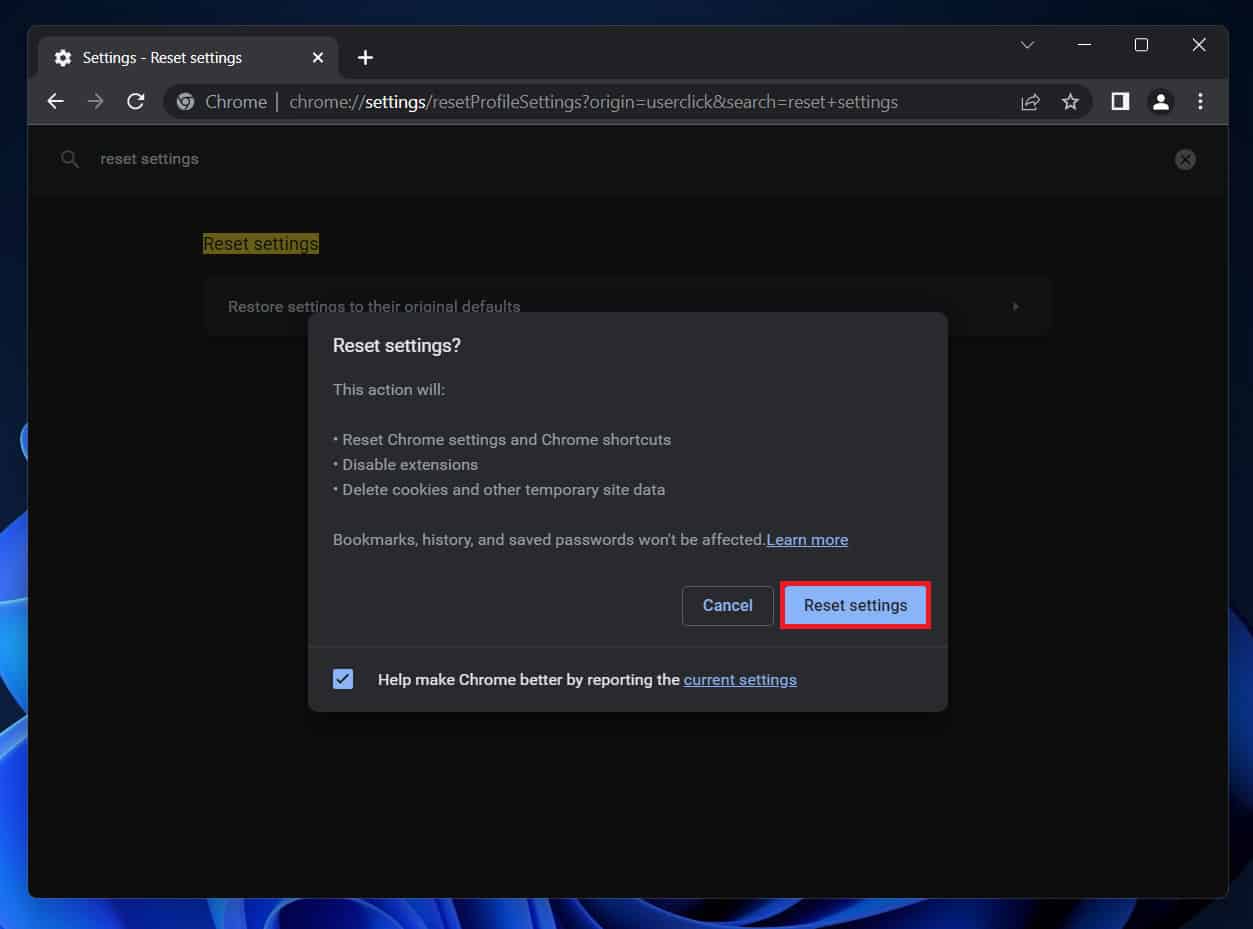Open the current settings link
This screenshot has height=929, width=1253.
tap(740, 680)
